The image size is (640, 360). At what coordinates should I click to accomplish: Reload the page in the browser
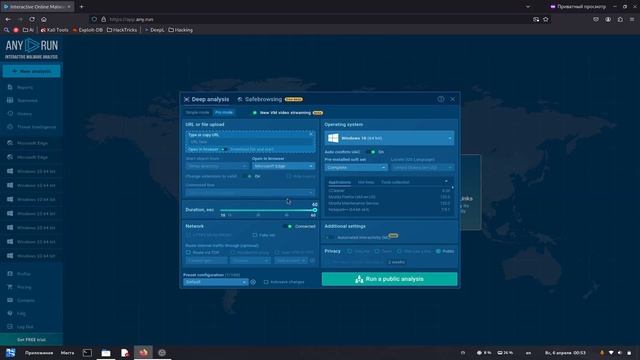pyautogui.click(x=32, y=19)
